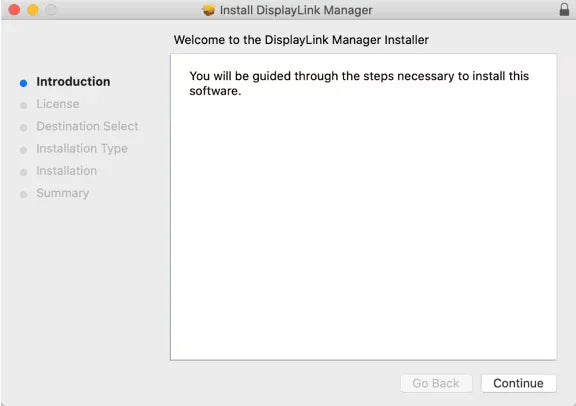Screen dimensions: 576x406
Task: Click the Installation step bullet
Action: pyautogui.click(x=24, y=172)
